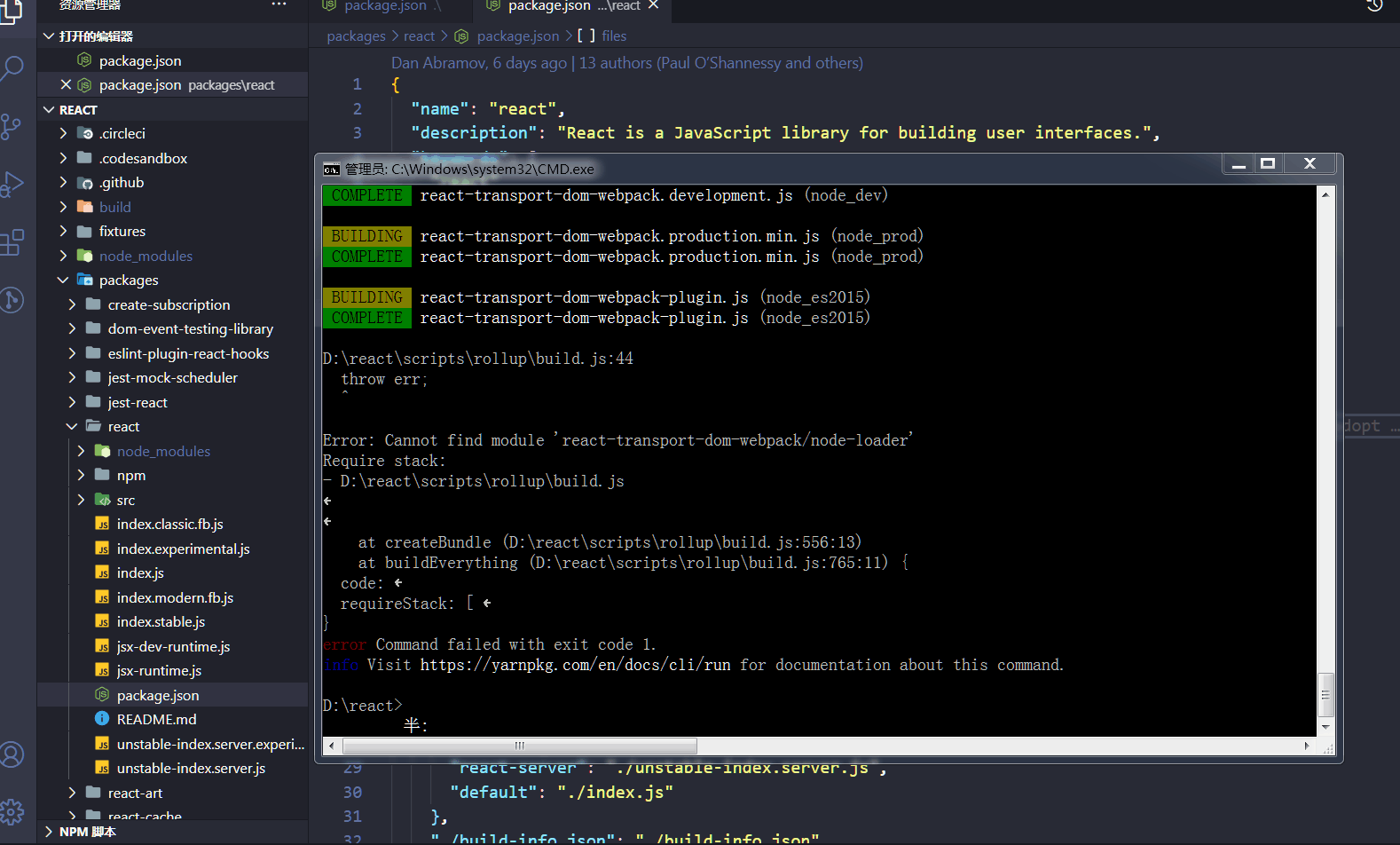Click the CMD horizontal scroll left arrow
The width and height of the screenshot is (1400, 845).
point(332,746)
